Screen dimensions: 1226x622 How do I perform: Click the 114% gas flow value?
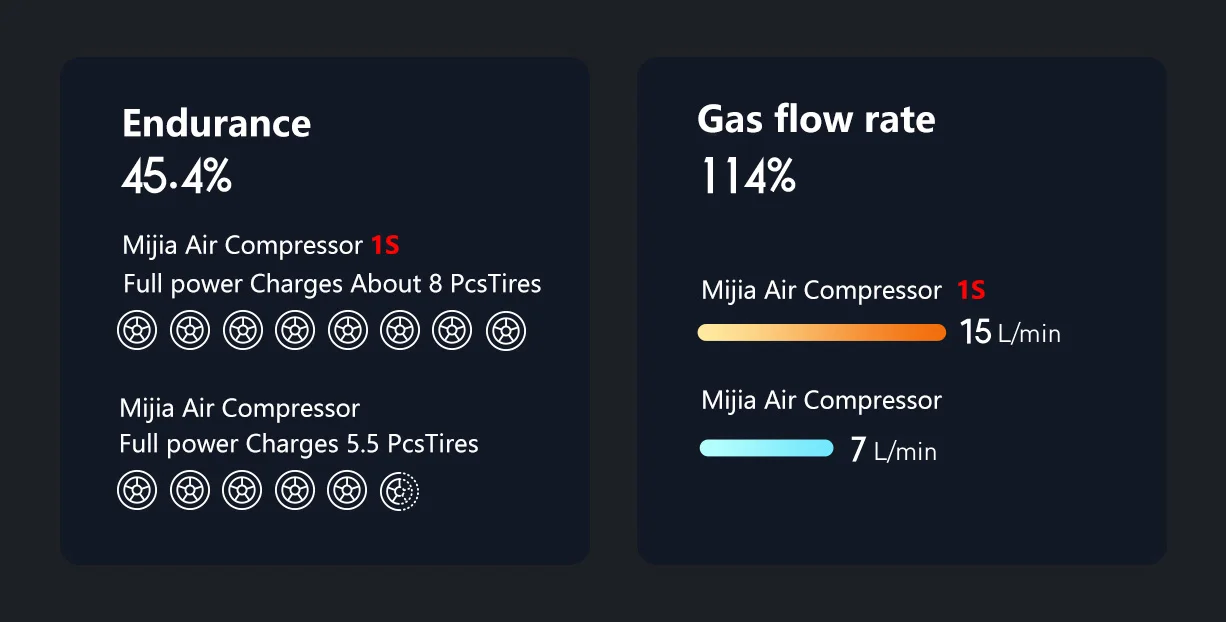pyautogui.click(x=748, y=177)
